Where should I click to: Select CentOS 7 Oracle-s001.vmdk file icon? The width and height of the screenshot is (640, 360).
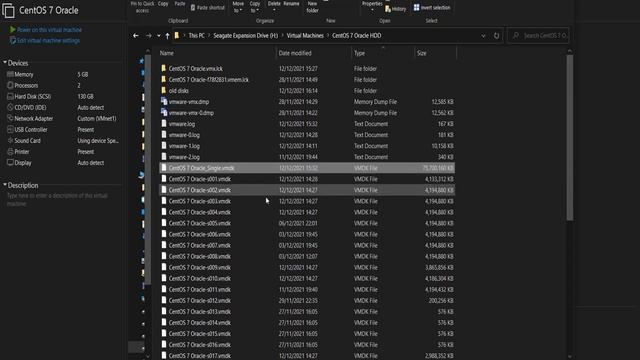point(164,178)
